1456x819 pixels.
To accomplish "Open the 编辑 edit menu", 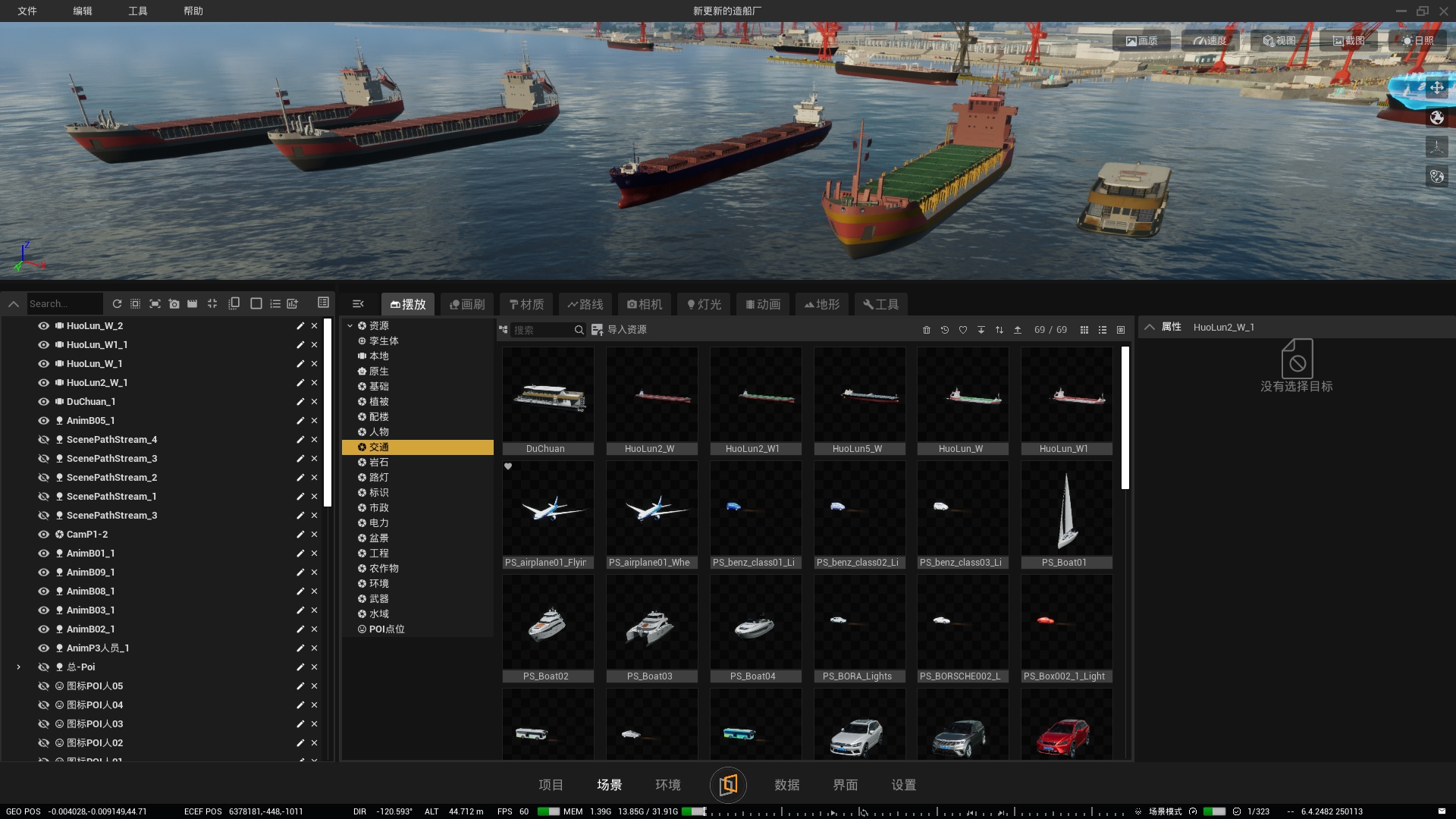I will coord(83,11).
